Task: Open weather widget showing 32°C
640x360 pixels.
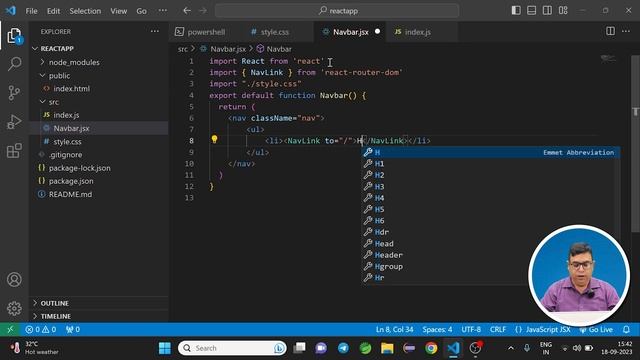Action: pos(35,348)
